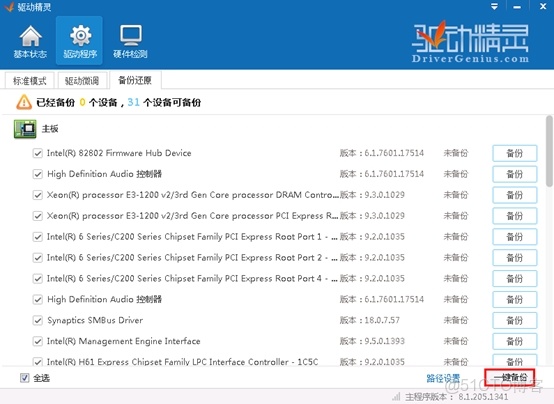Click 未备份 status of Synaptics SMBus row
554x404 pixels.
[455, 320]
